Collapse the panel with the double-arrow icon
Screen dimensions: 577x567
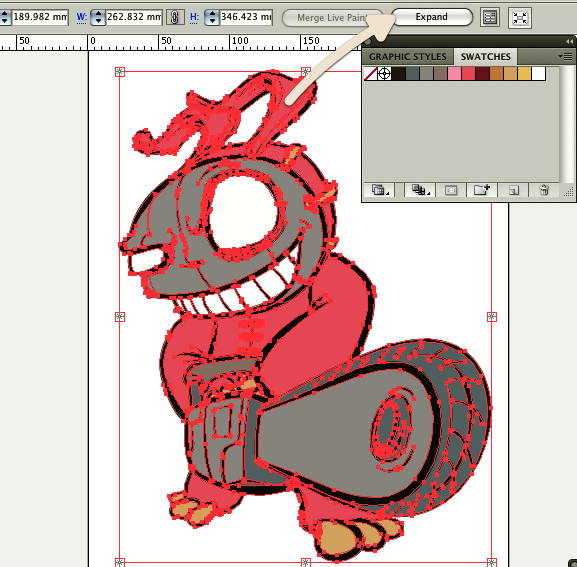pos(569,42)
